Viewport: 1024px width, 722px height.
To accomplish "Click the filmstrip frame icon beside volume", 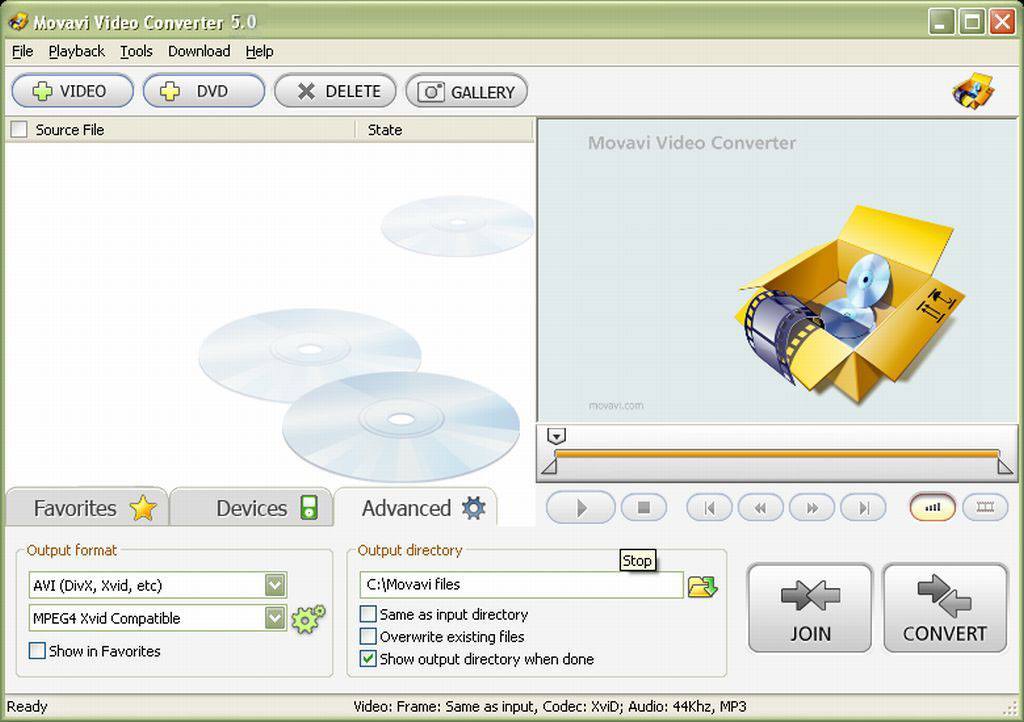I will 985,507.
